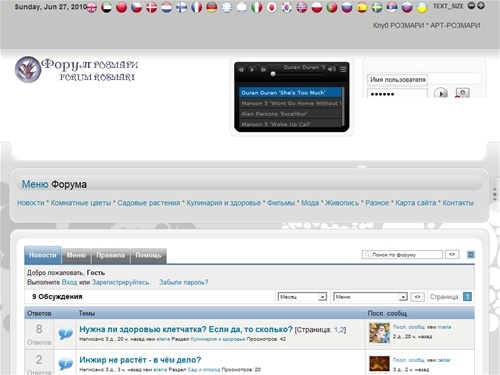Select the German flag icon
This screenshot has width=500, height=375.
pos(212,7)
